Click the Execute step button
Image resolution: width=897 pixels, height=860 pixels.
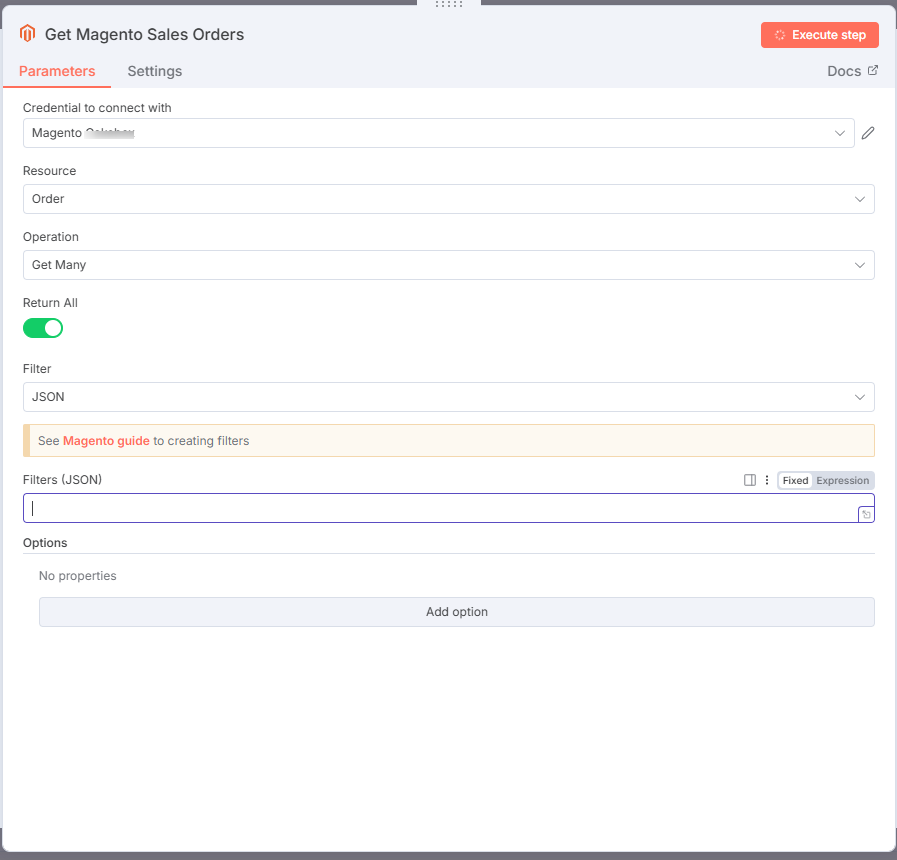point(819,35)
